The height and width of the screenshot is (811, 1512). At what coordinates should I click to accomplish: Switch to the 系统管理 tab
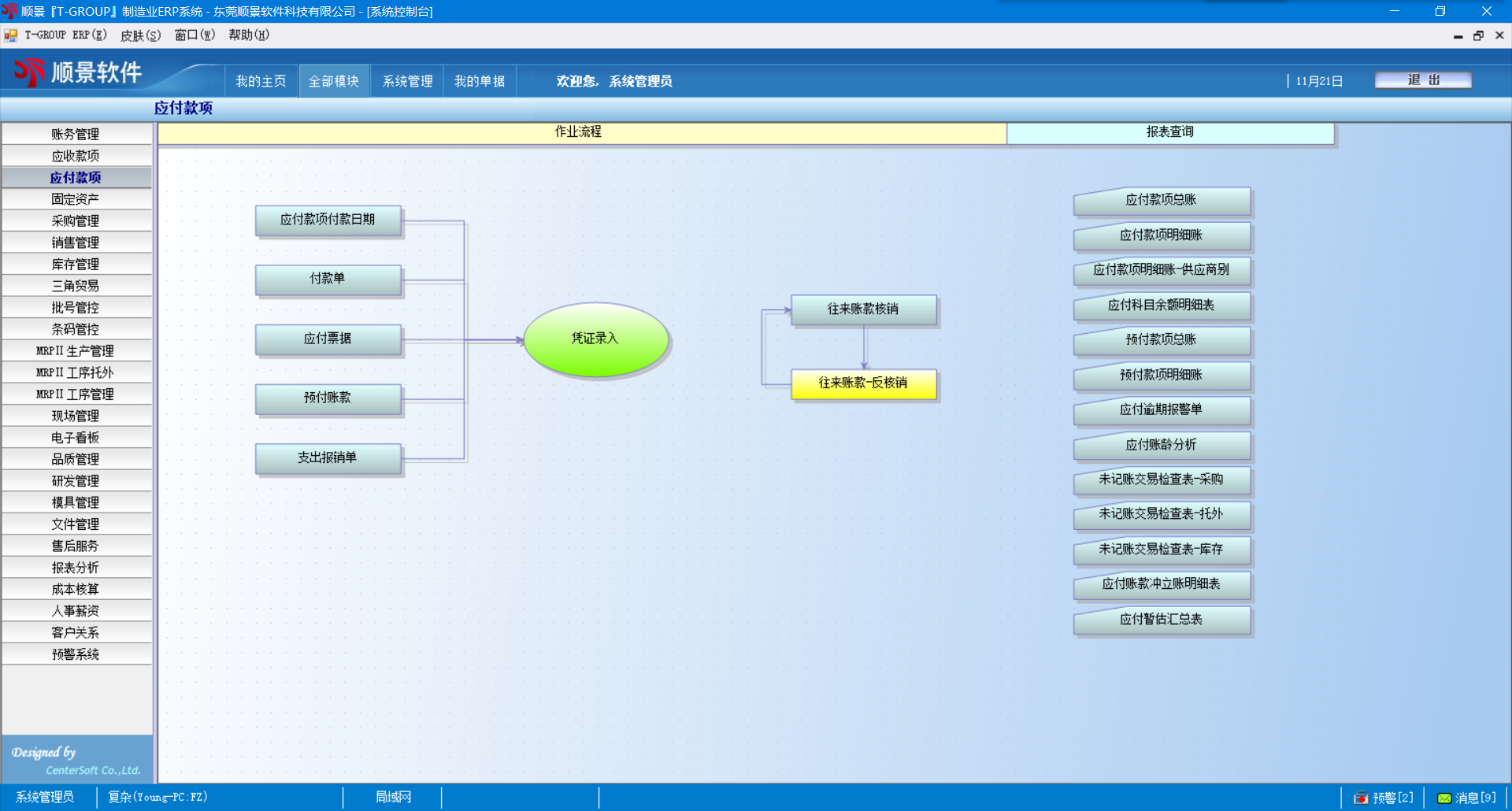(x=407, y=81)
